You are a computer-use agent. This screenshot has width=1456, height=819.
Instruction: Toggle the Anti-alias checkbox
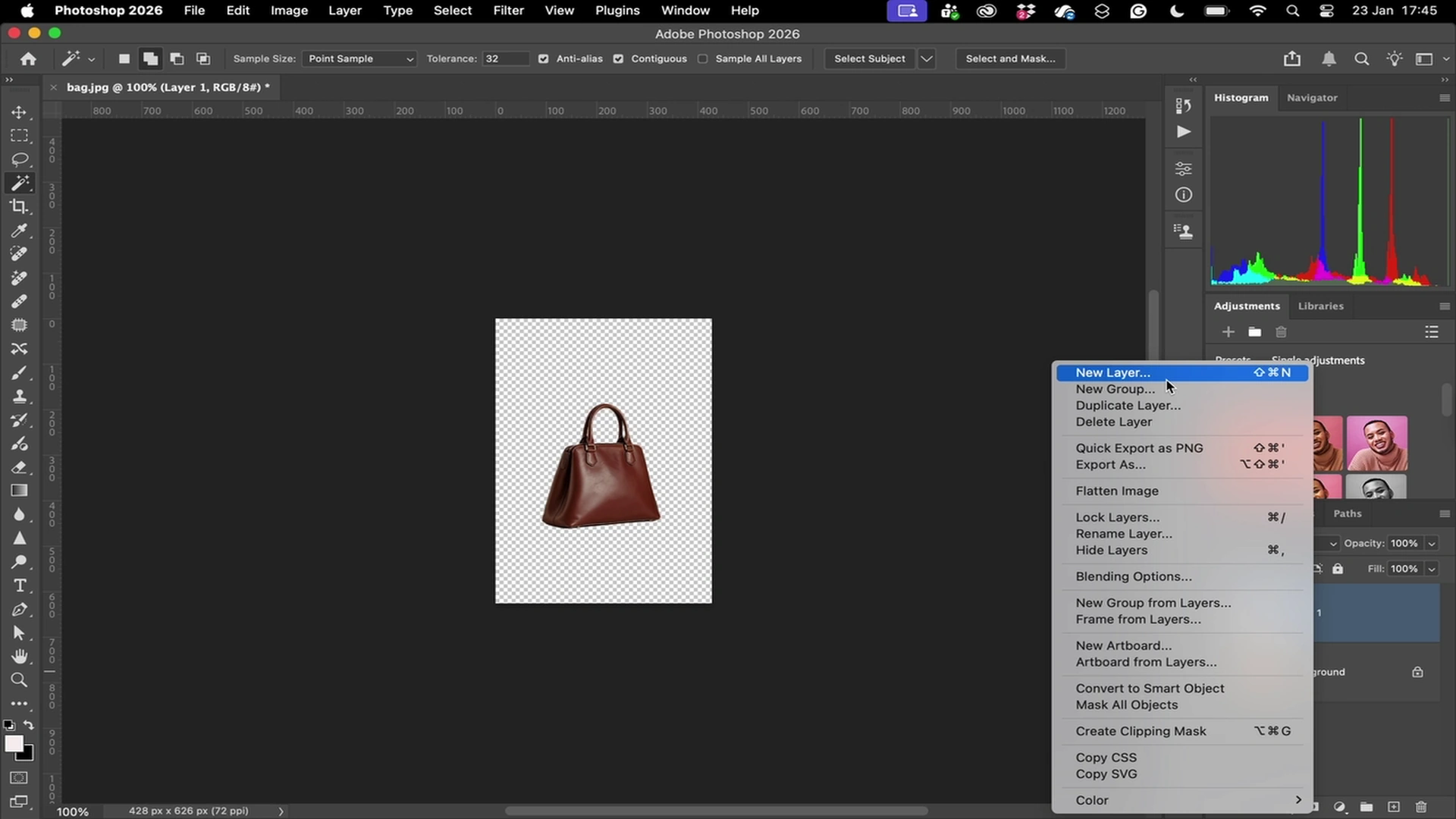(543, 58)
